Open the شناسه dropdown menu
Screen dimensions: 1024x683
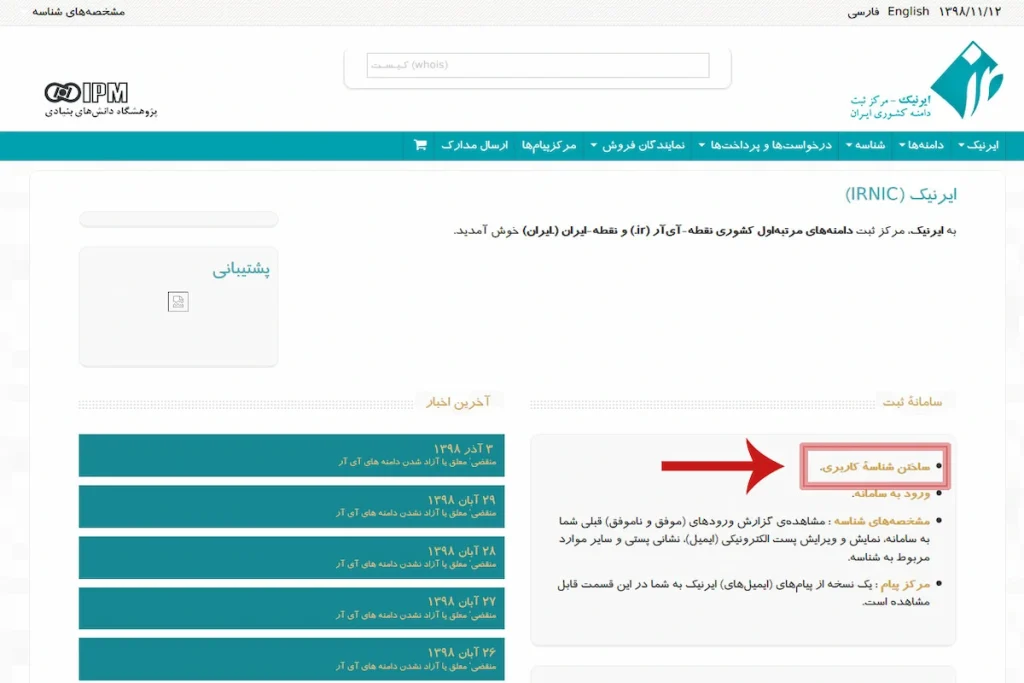coord(868,145)
